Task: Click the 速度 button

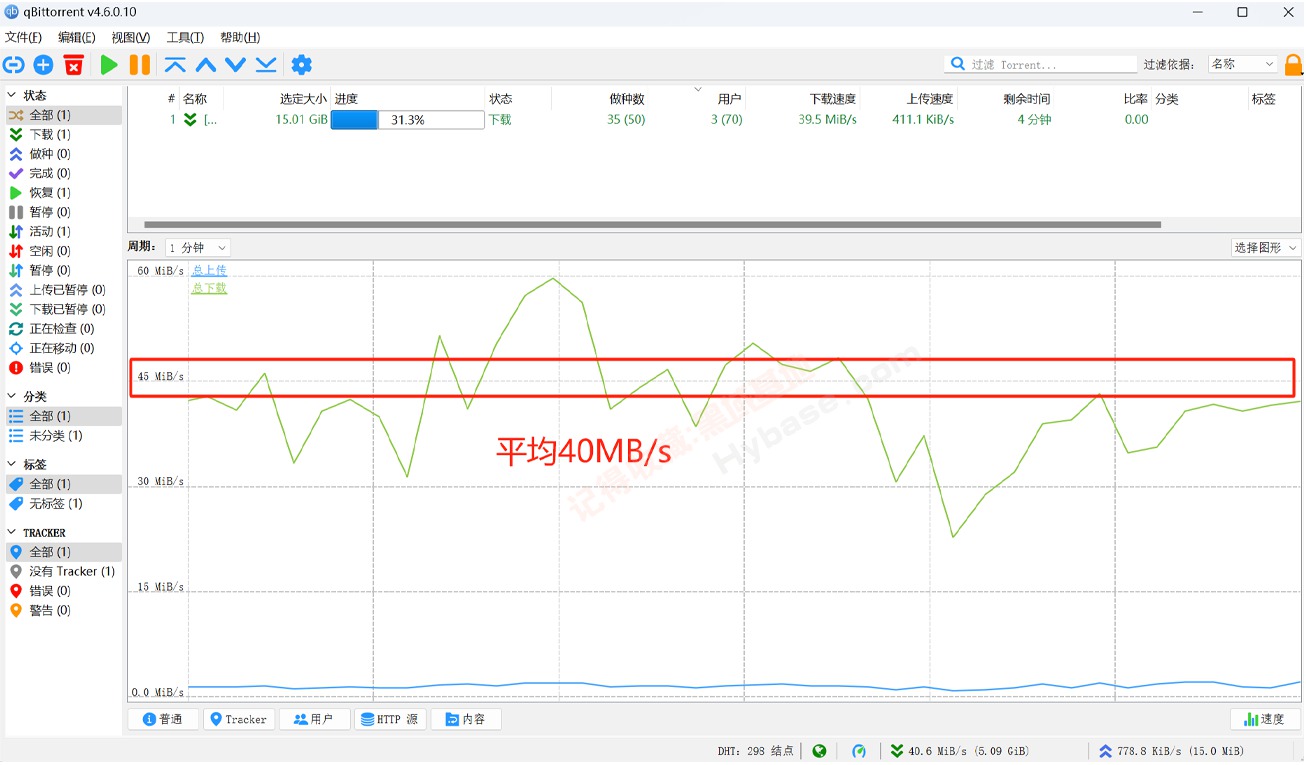Action: pos(1264,719)
